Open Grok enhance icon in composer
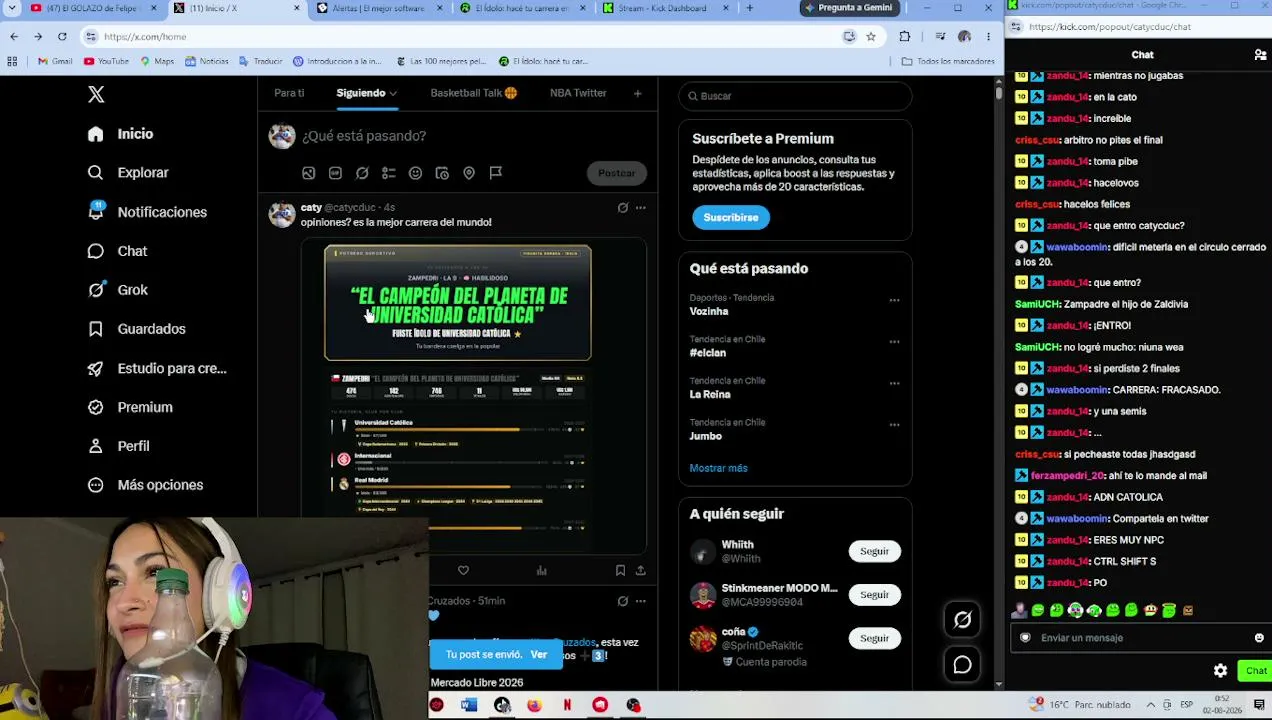The height and width of the screenshot is (720, 1272). pyautogui.click(x=362, y=173)
